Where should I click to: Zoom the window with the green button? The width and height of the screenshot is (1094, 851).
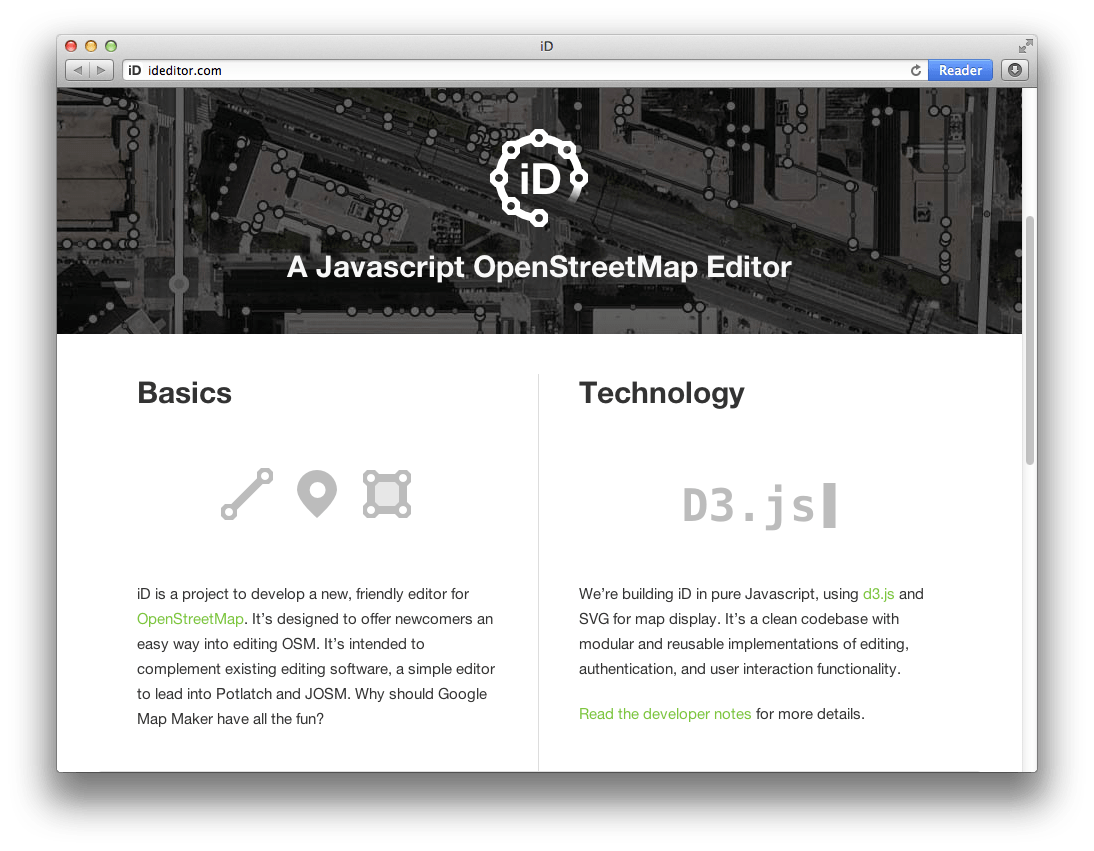[x=111, y=46]
